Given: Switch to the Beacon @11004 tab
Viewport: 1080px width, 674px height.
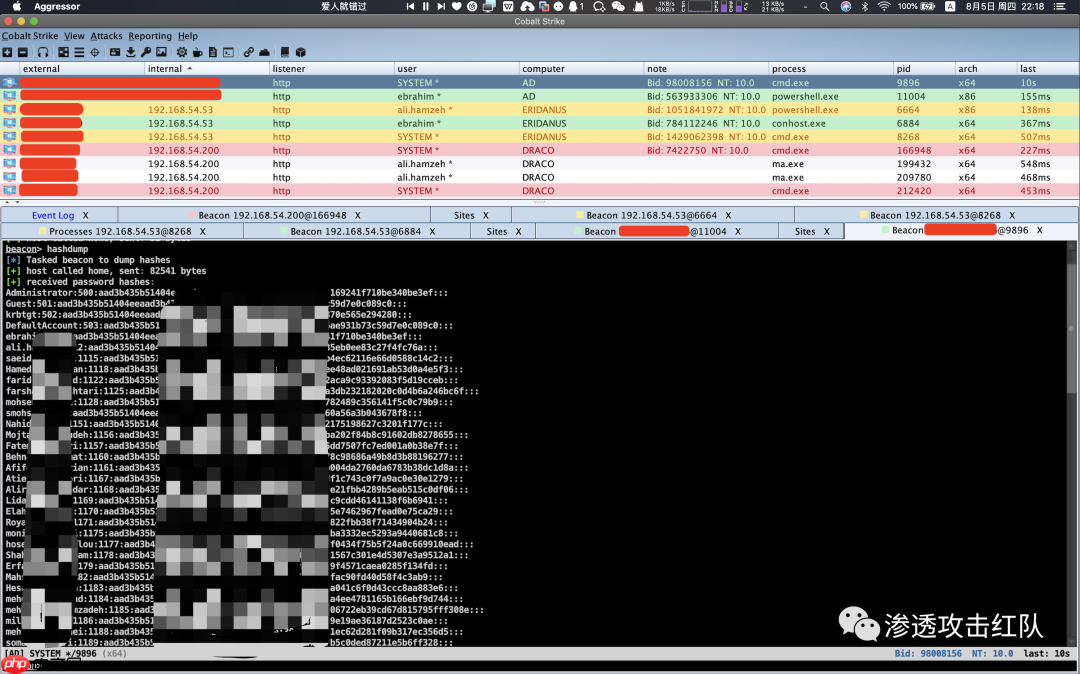Looking at the screenshot, I should click(655, 231).
